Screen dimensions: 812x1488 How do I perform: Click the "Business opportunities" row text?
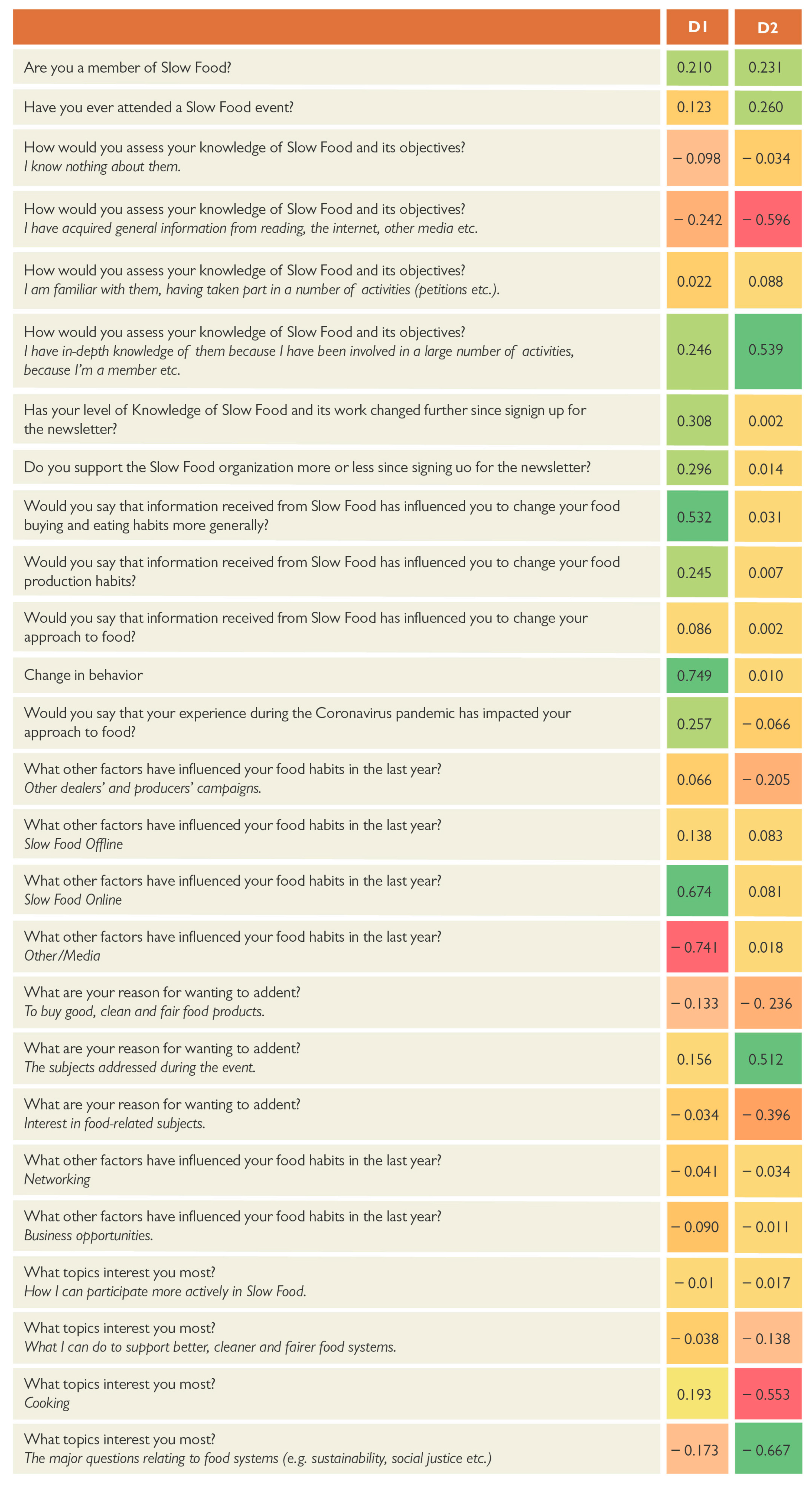pyautogui.click(x=89, y=1235)
